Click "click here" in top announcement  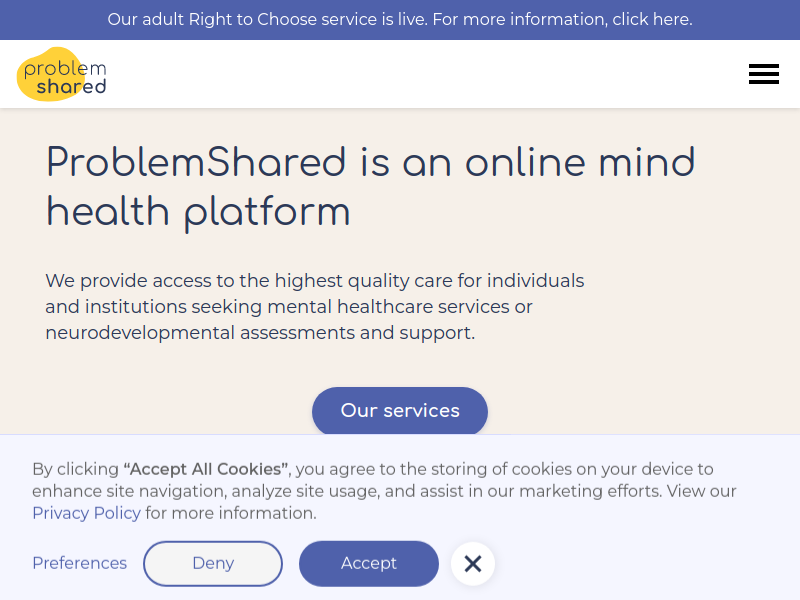(652, 19)
